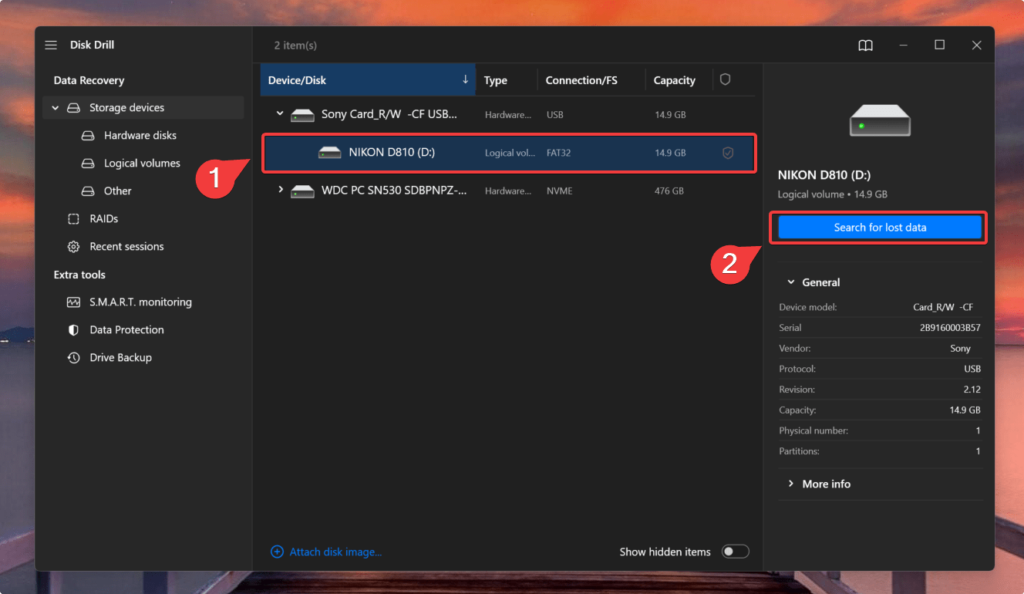Toggle Show hidden items switch
The image size is (1024, 594).
point(735,551)
